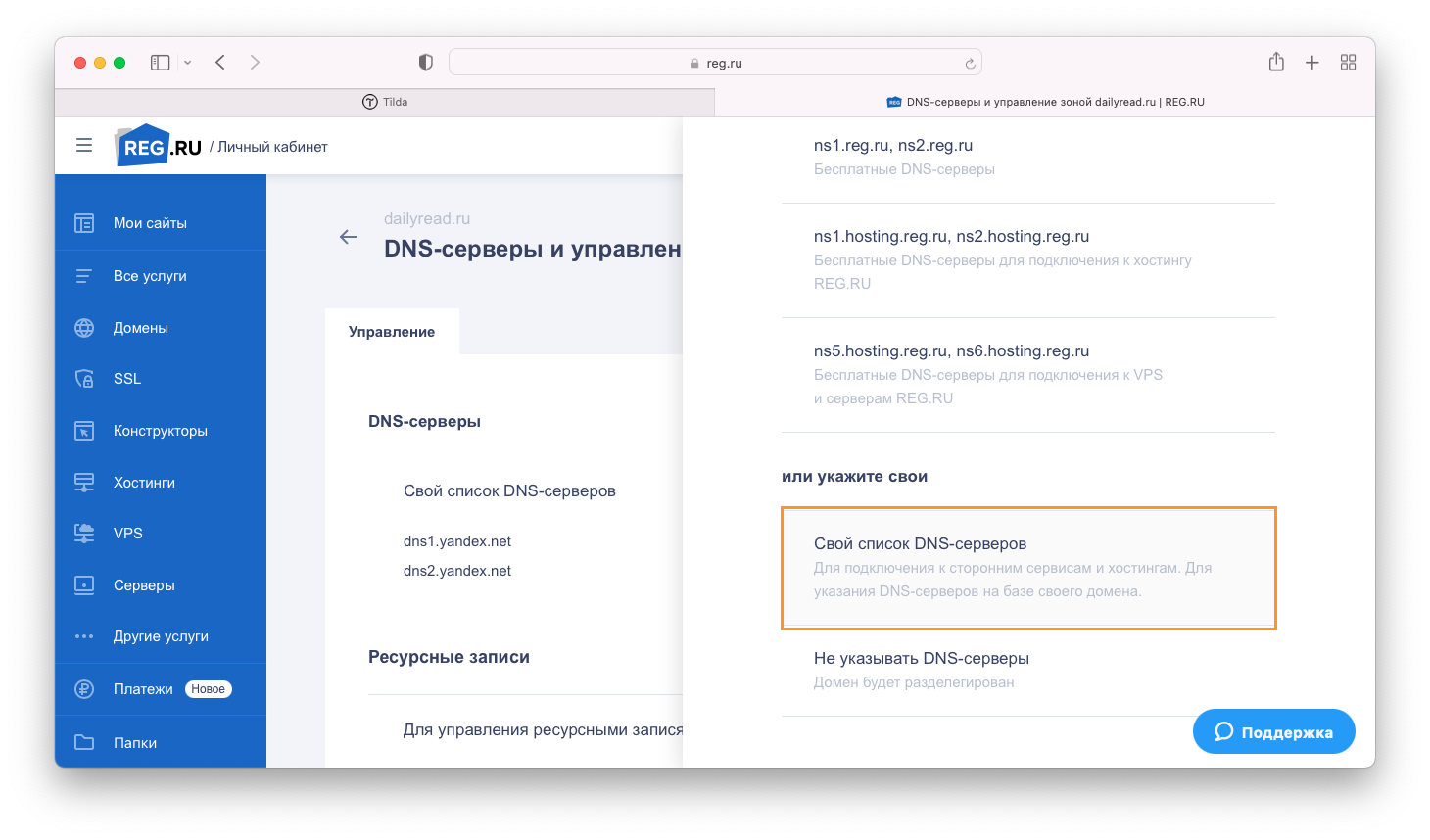1430x840 pixels.
Task: Toggle the Safari sidebar button
Action: tap(160, 63)
